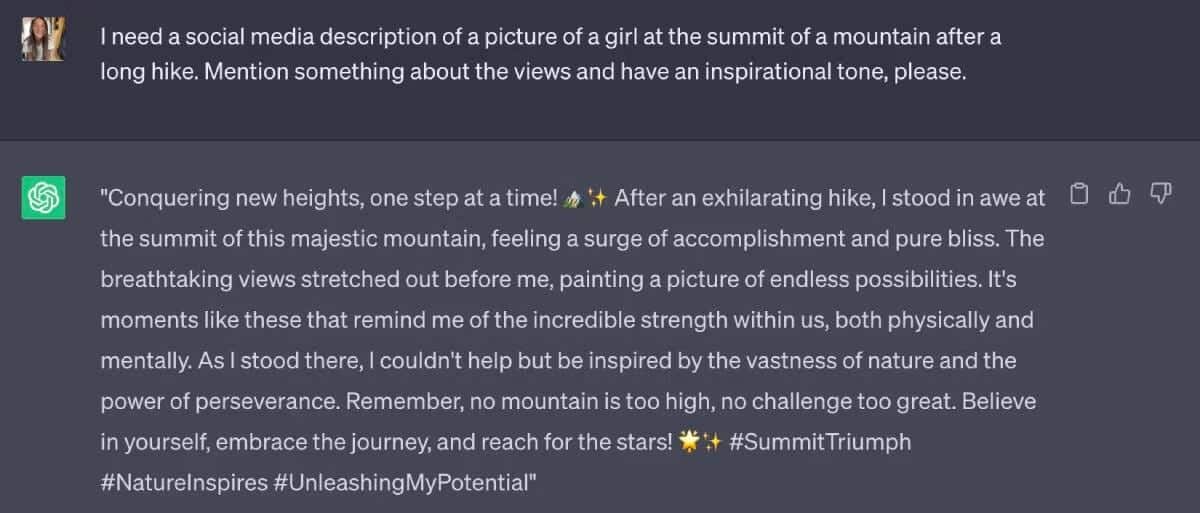Click the green ChatGPT logo avatar
This screenshot has width=1200, height=513.
coord(43,197)
